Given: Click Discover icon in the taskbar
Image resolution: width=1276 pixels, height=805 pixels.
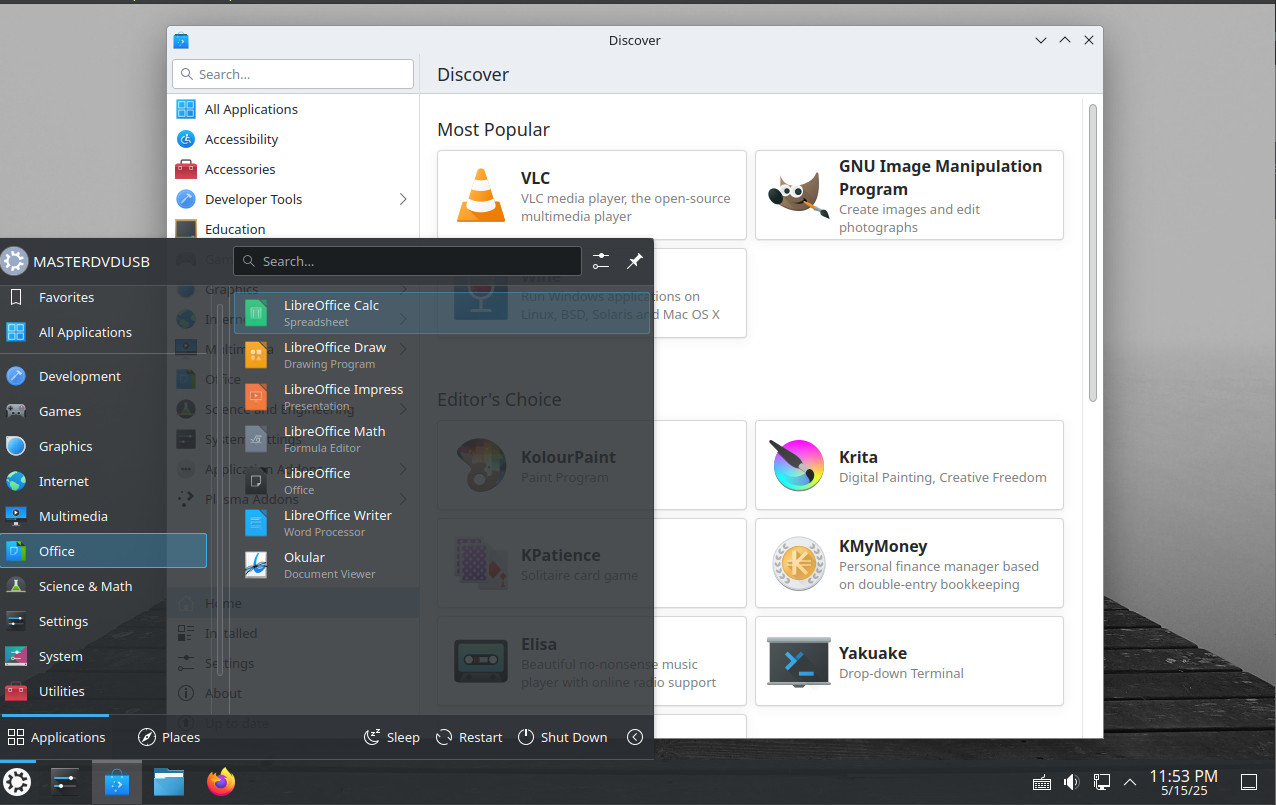Looking at the screenshot, I should [x=117, y=782].
